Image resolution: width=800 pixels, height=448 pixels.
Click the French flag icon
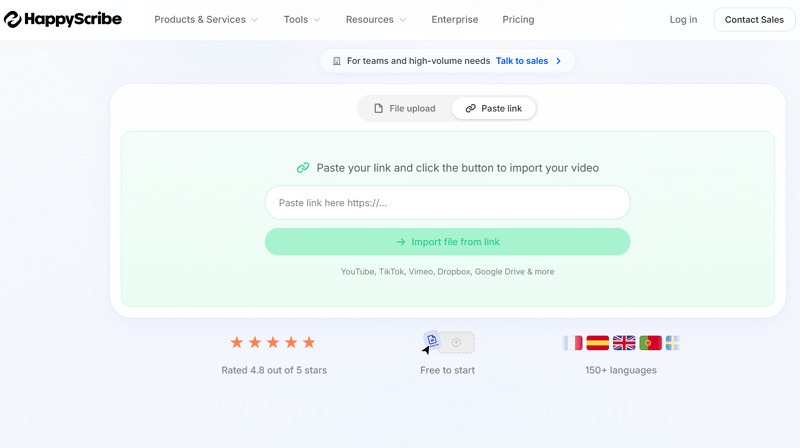click(x=572, y=342)
